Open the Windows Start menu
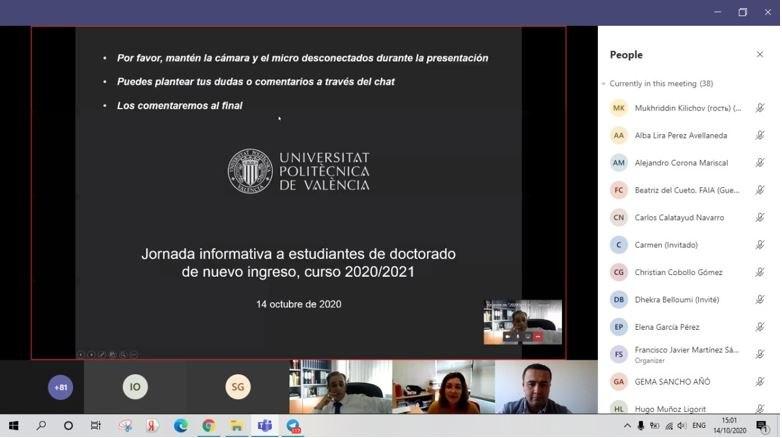 pyautogui.click(x=14, y=426)
